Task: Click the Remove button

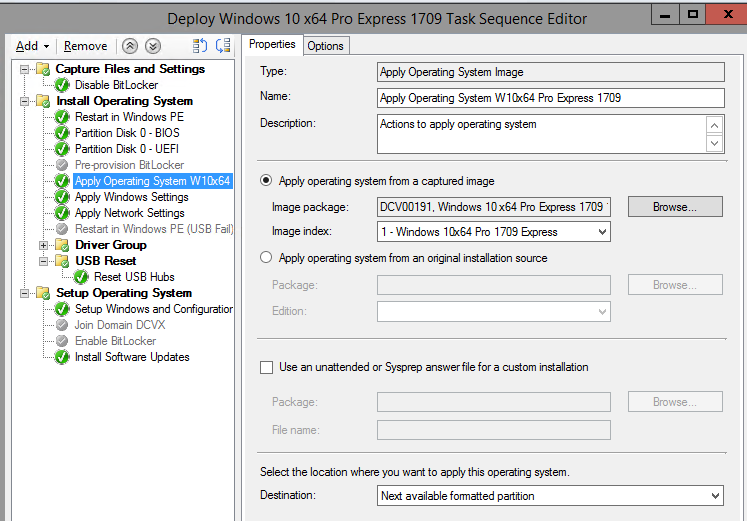Action: click(85, 46)
